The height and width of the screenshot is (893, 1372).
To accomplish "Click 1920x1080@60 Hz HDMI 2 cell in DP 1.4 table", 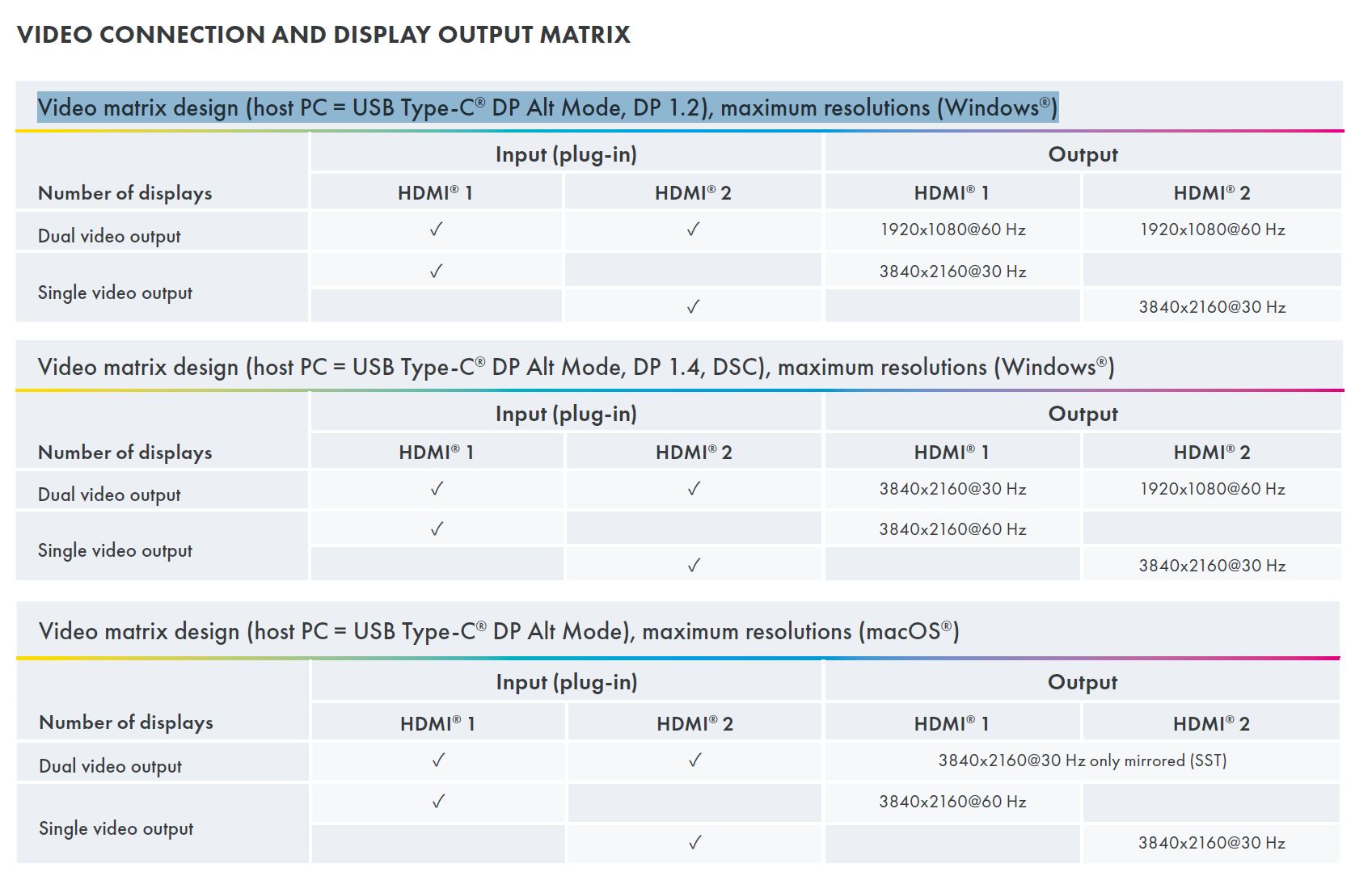I will (1212, 489).
